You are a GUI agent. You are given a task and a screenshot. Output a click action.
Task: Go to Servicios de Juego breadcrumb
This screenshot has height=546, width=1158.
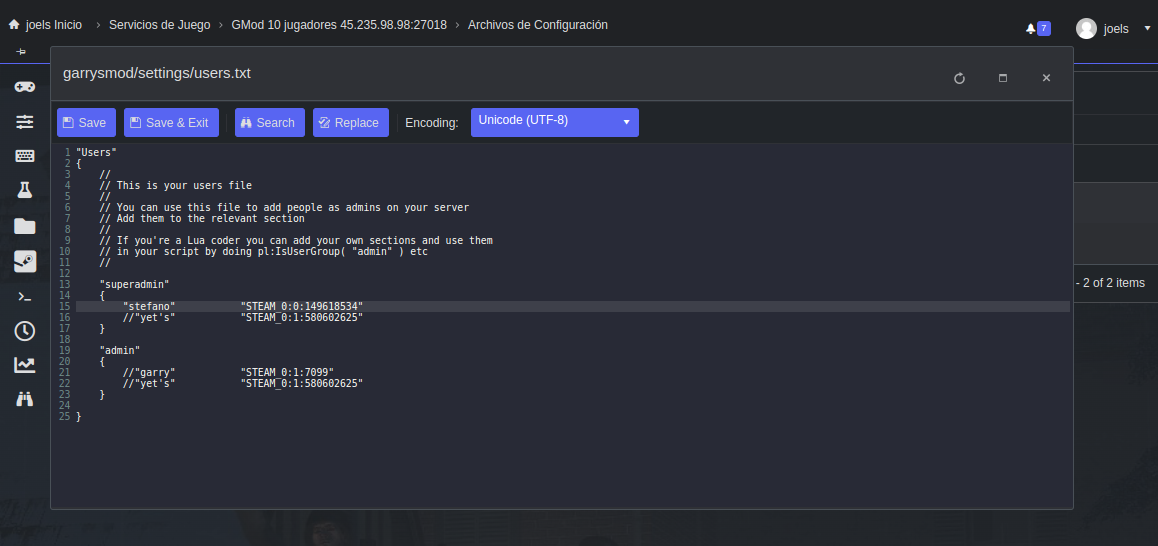pos(159,25)
